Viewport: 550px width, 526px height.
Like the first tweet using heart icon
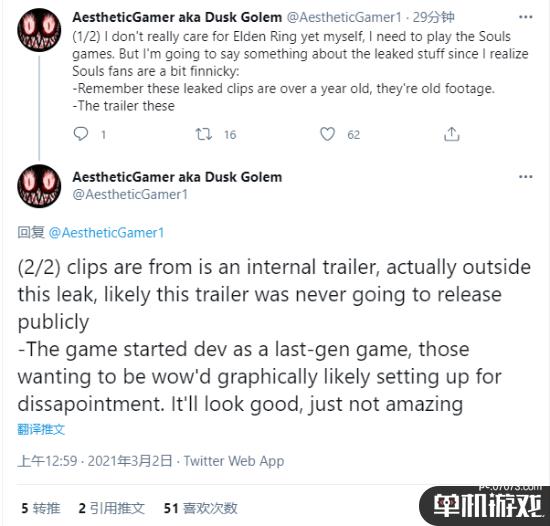click(327, 134)
